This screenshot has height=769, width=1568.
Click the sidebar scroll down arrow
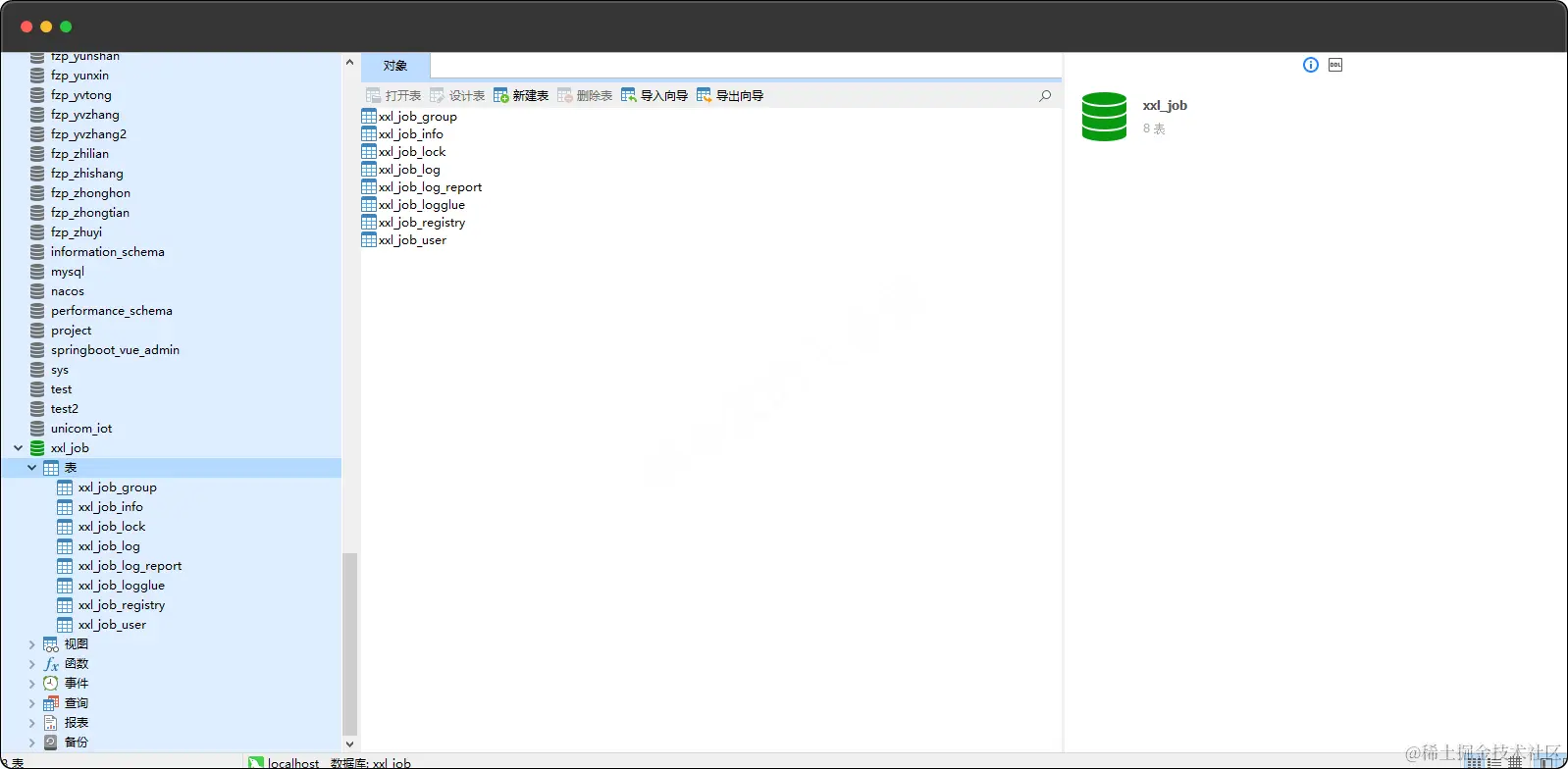pos(349,744)
